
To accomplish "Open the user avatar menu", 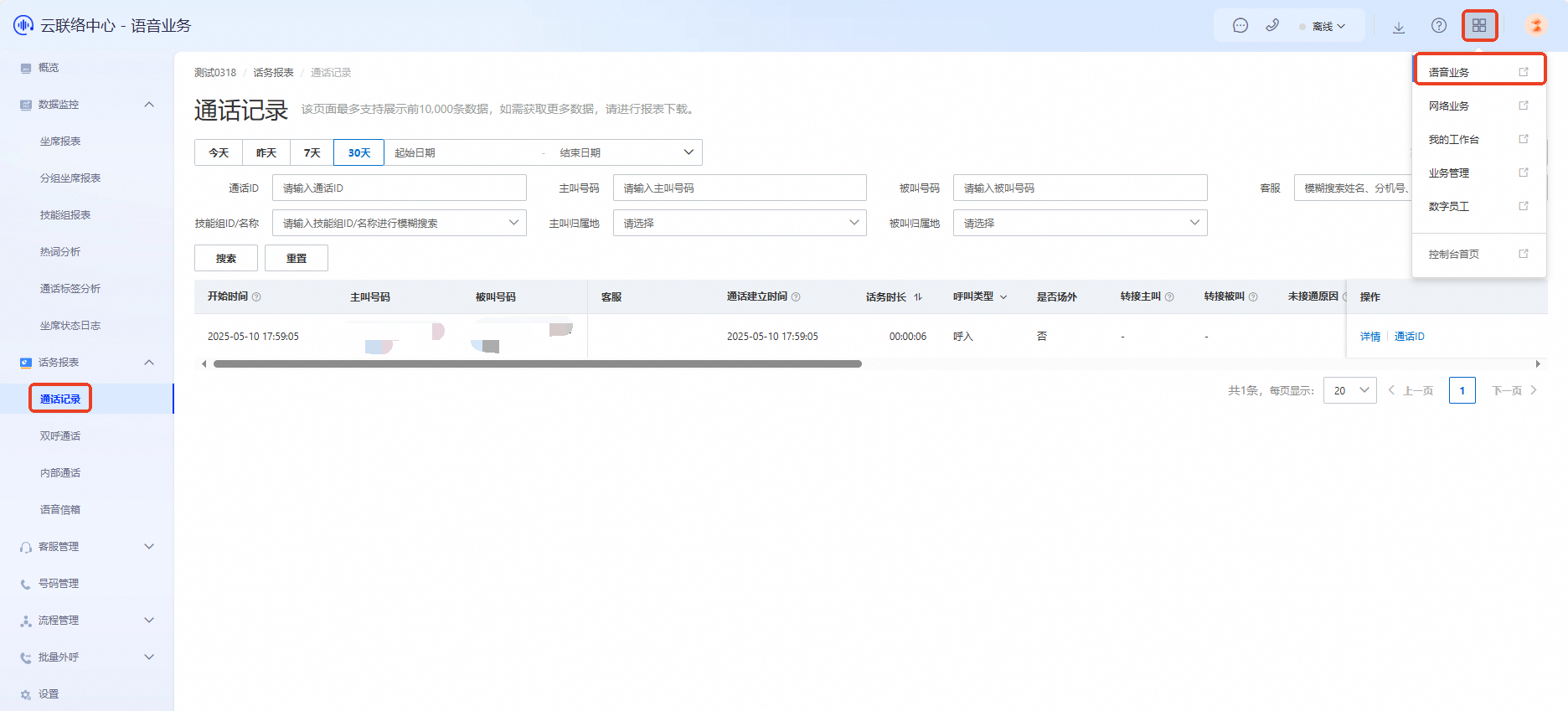I will (1535, 25).
